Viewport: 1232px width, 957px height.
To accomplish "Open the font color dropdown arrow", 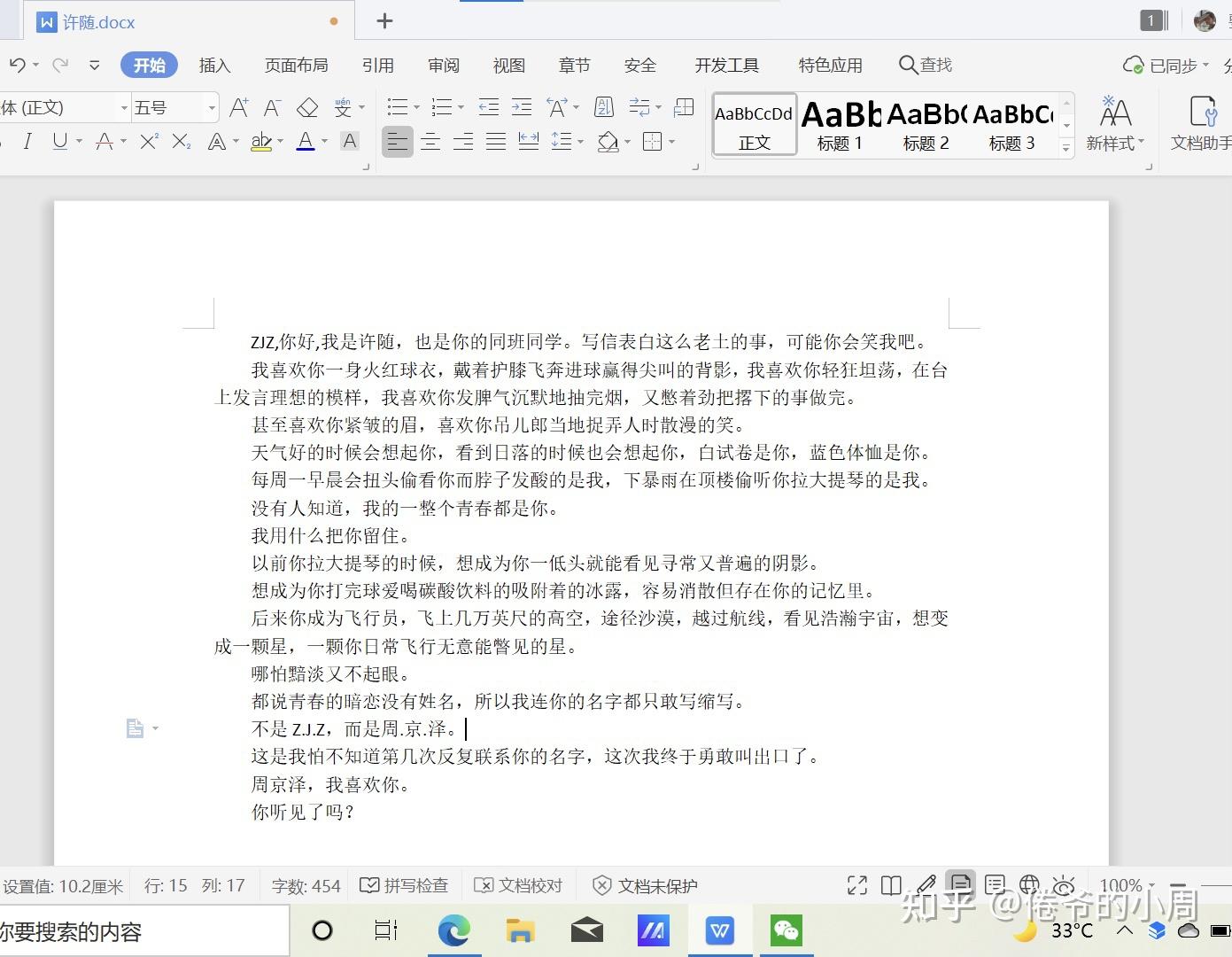I will (324, 141).
